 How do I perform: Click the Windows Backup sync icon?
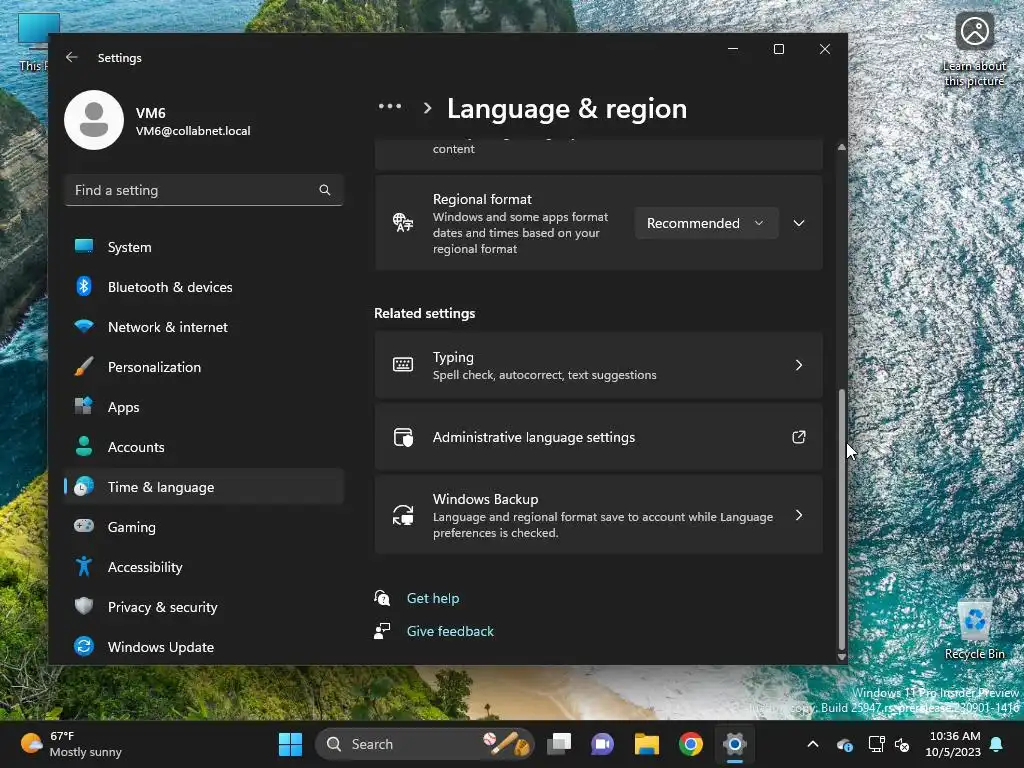[x=403, y=515]
